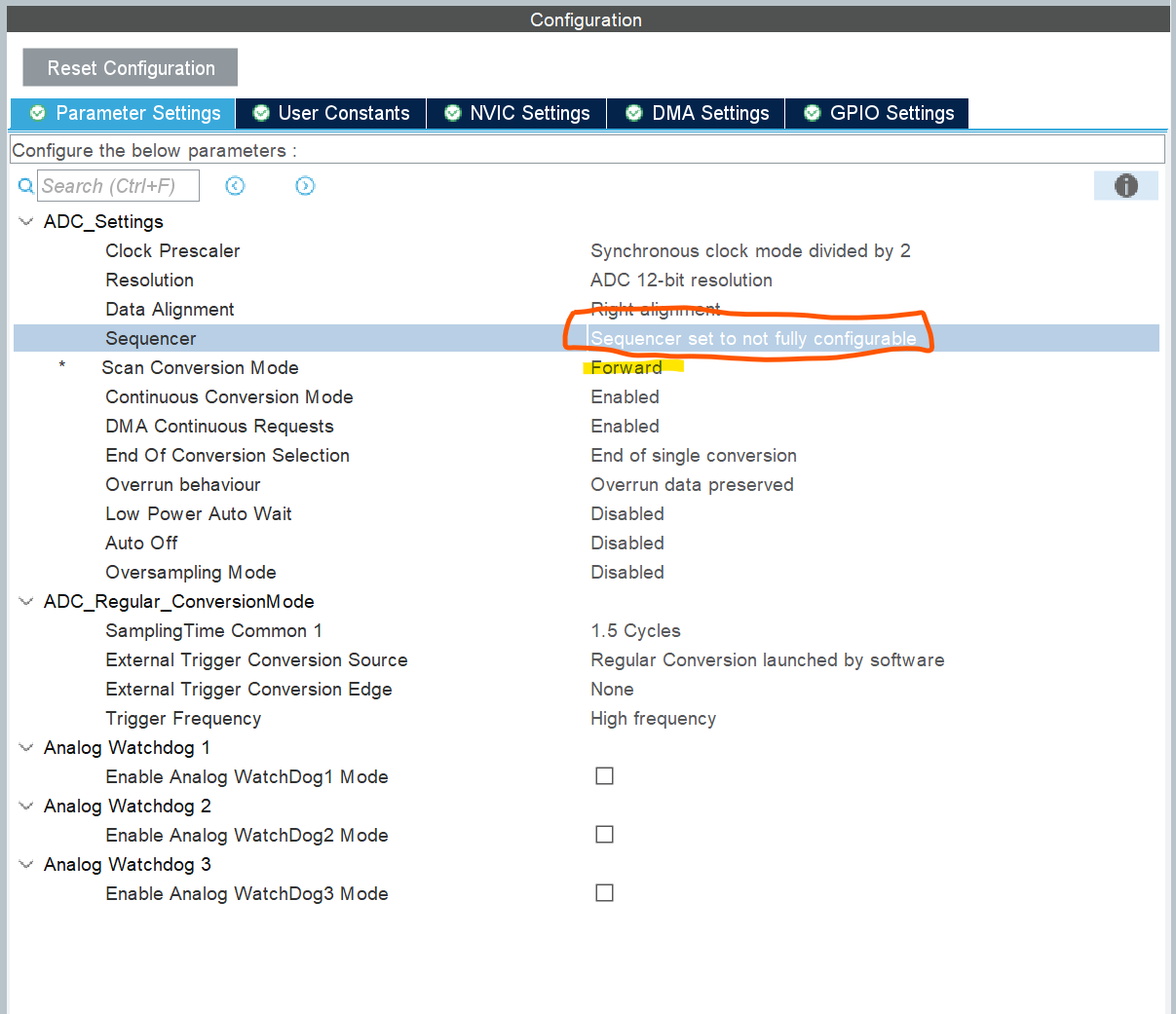Click the green check icon on NVIC Settings tab
Viewport: 1176px width, 1014px height.
pyautogui.click(x=452, y=113)
